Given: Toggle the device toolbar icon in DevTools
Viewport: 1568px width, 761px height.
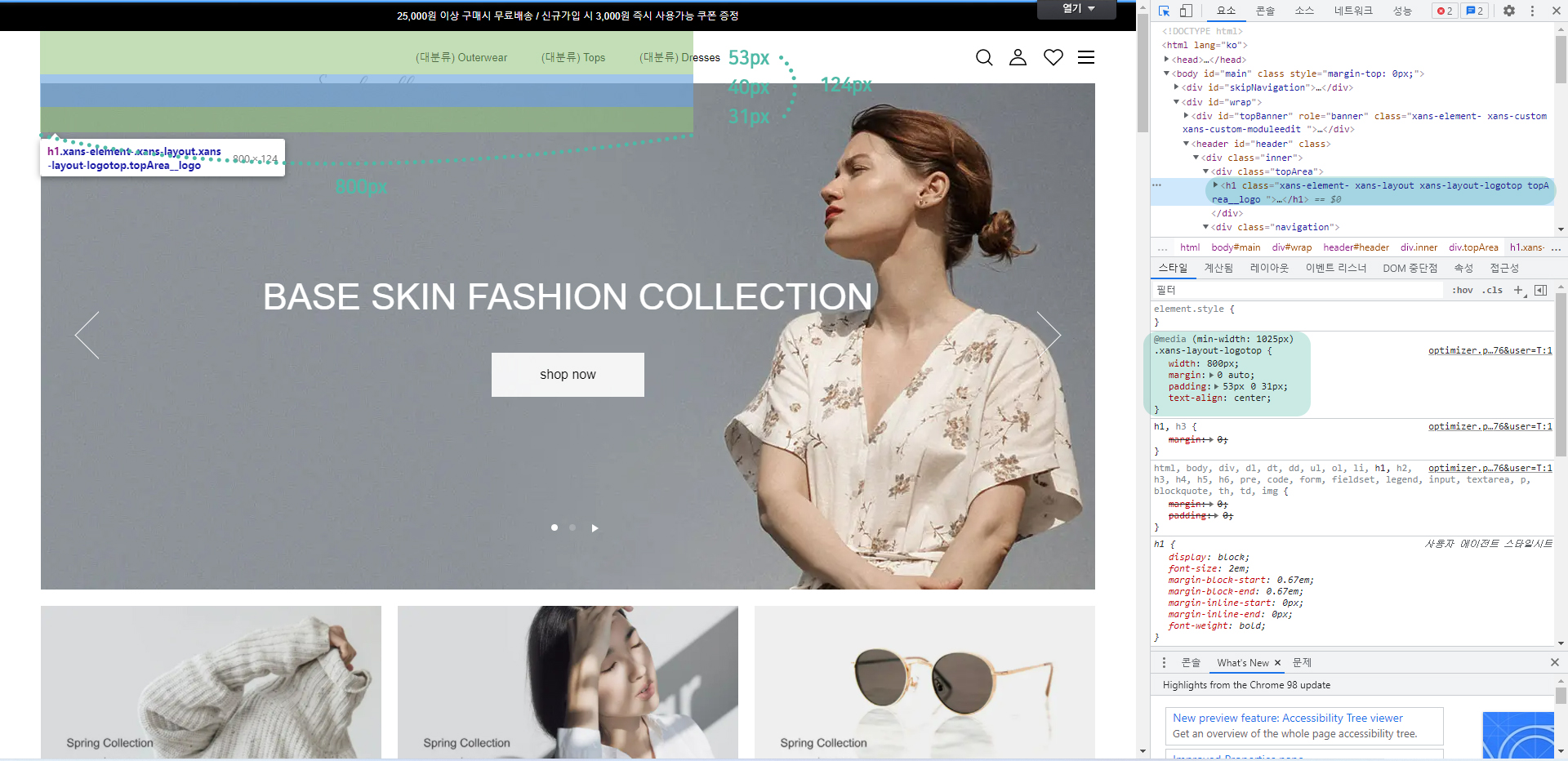Looking at the screenshot, I should coord(1186,11).
